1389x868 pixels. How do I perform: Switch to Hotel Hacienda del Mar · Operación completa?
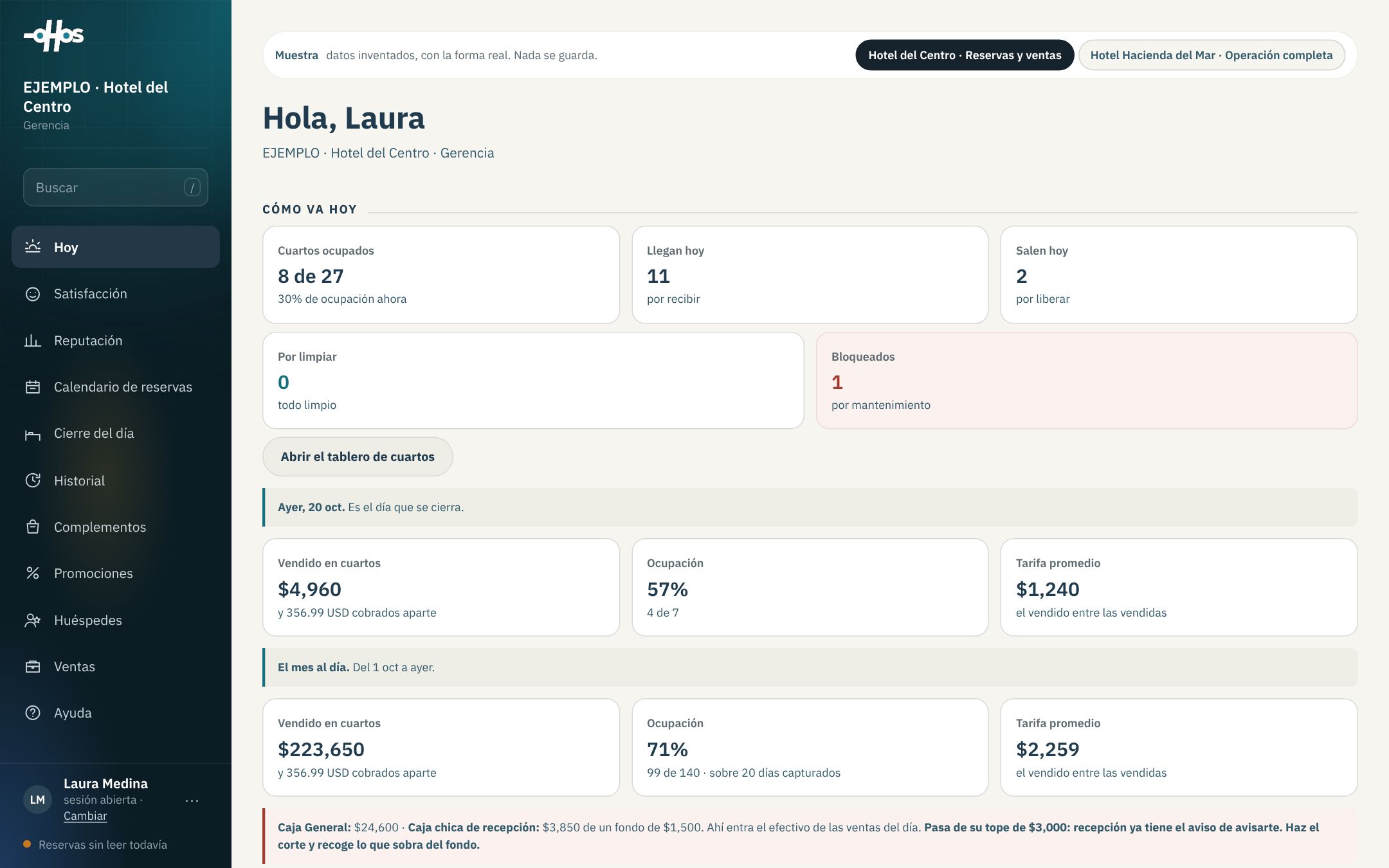point(1212,55)
